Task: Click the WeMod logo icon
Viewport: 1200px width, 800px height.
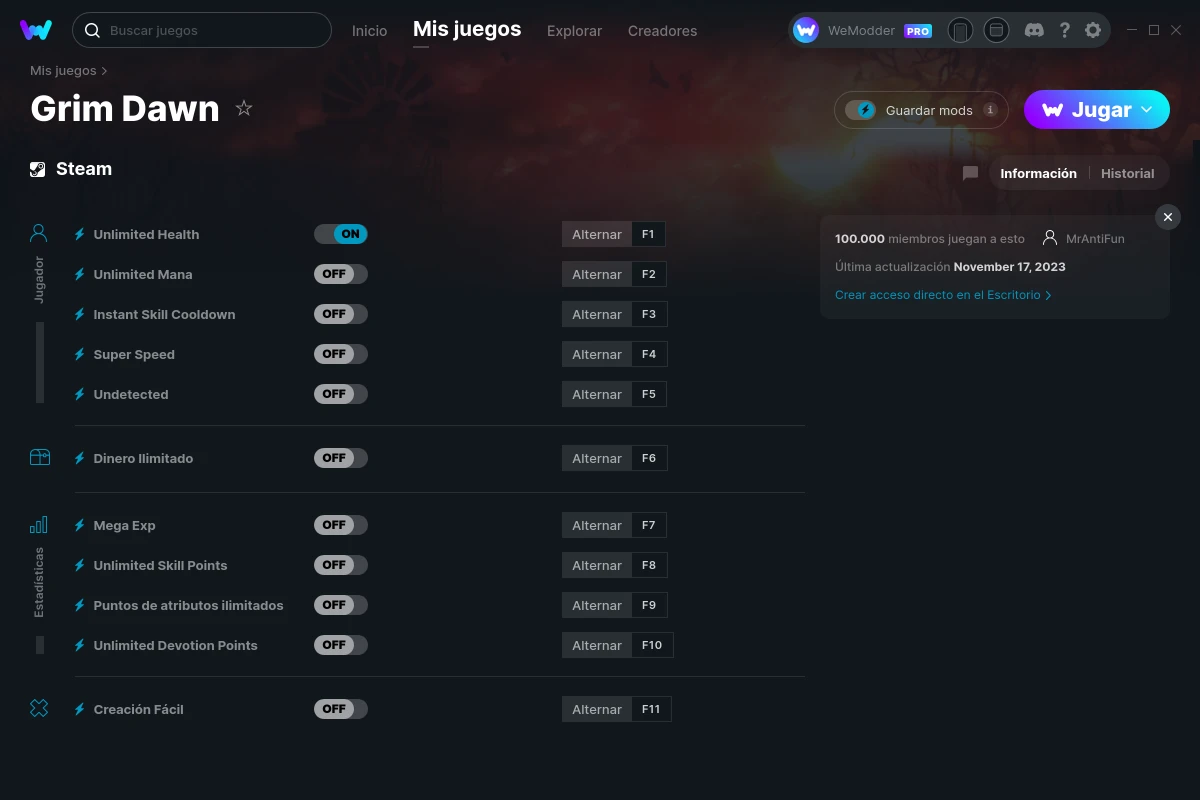Action: [x=36, y=30]
